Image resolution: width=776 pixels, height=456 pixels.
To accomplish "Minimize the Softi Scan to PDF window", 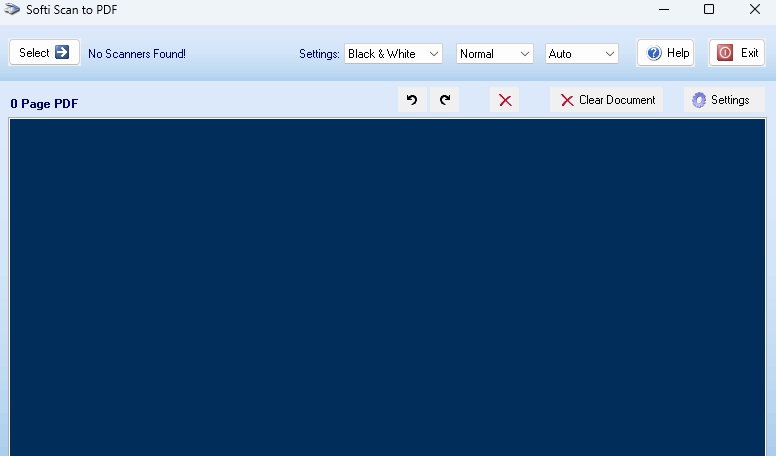I will (x=664, y=9).
